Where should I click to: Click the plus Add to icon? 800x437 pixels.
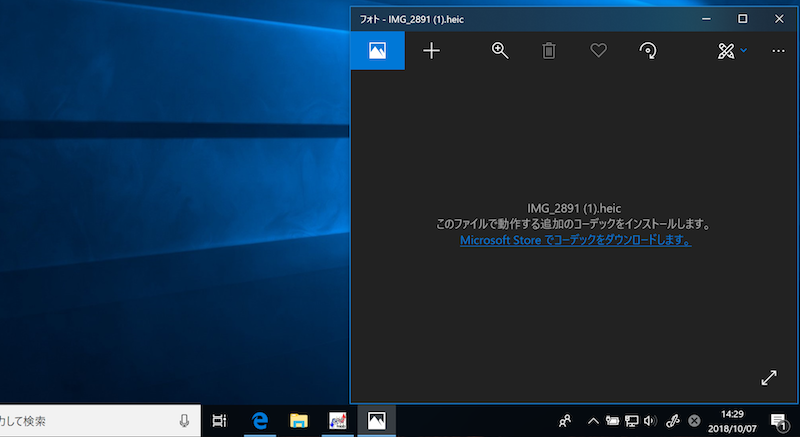[431, 51]
